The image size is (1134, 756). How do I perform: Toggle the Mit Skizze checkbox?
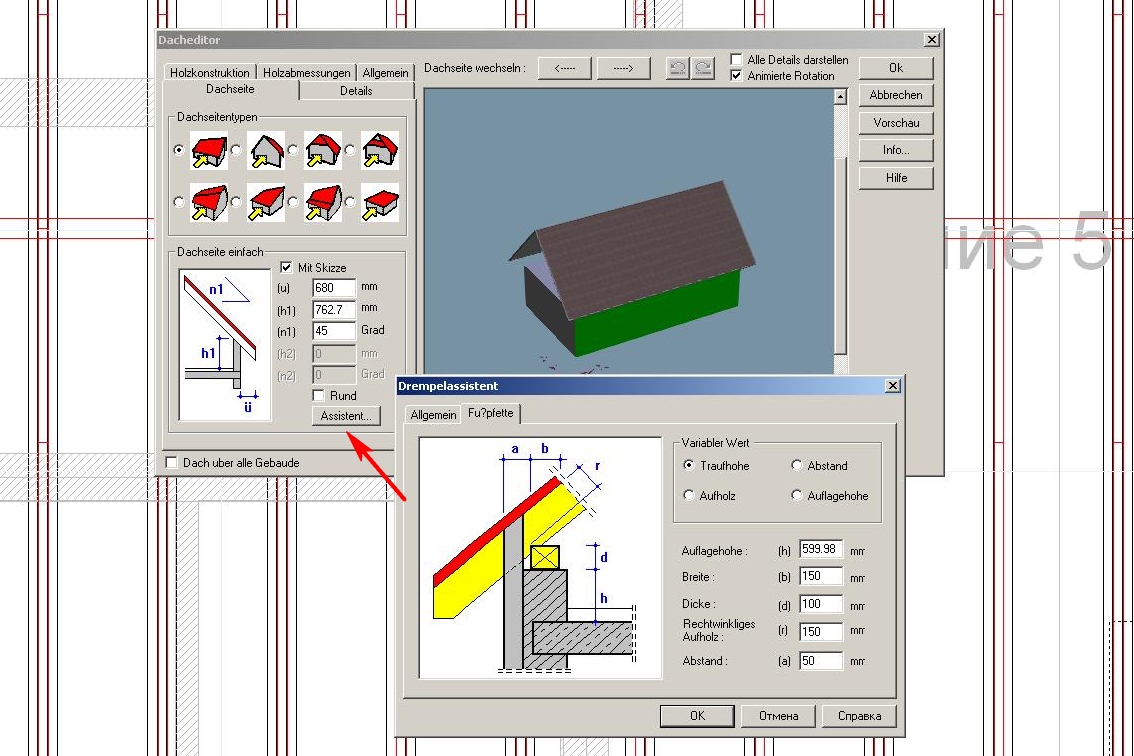click(287, 268)
